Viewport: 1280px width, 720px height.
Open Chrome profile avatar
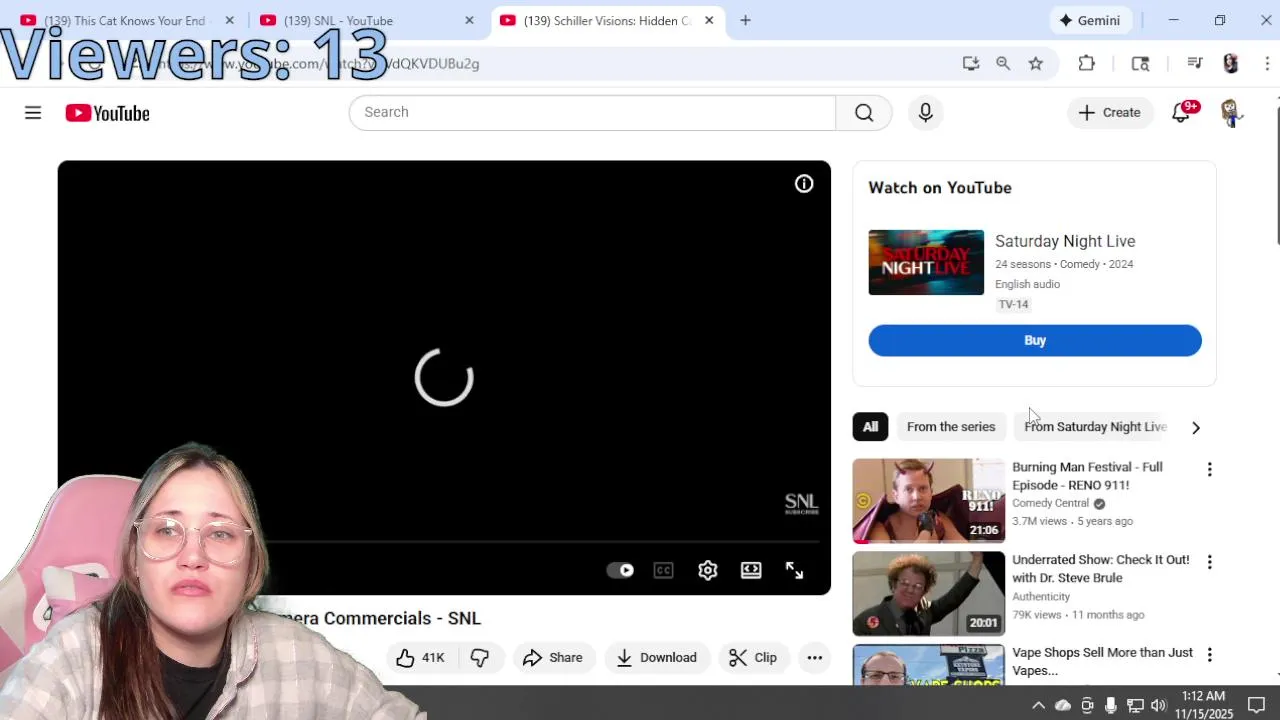pyautogui.click(x=1231, y=63)
